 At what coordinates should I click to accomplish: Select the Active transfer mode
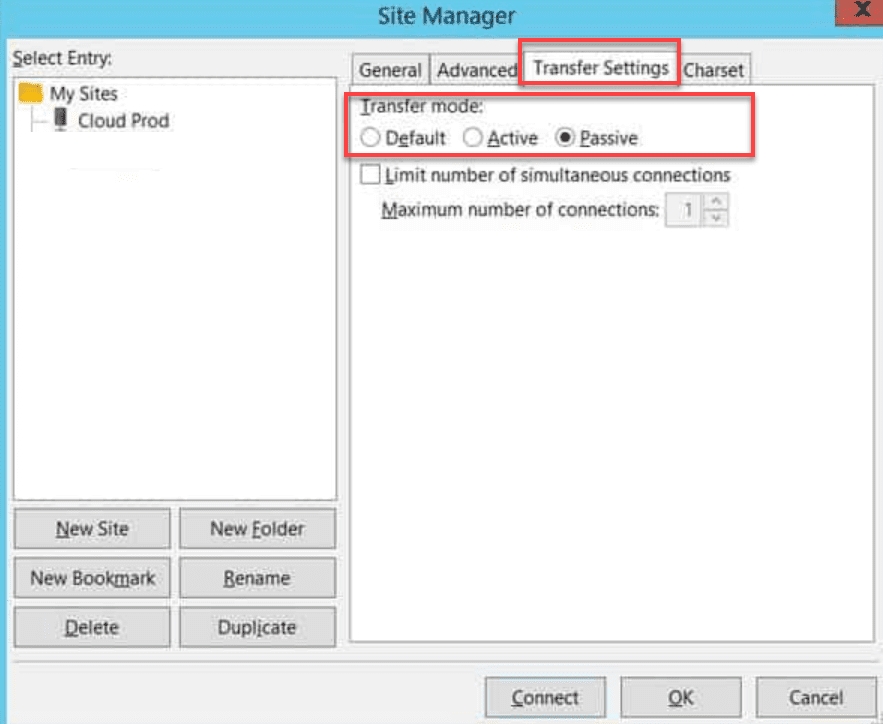(472, 138)
